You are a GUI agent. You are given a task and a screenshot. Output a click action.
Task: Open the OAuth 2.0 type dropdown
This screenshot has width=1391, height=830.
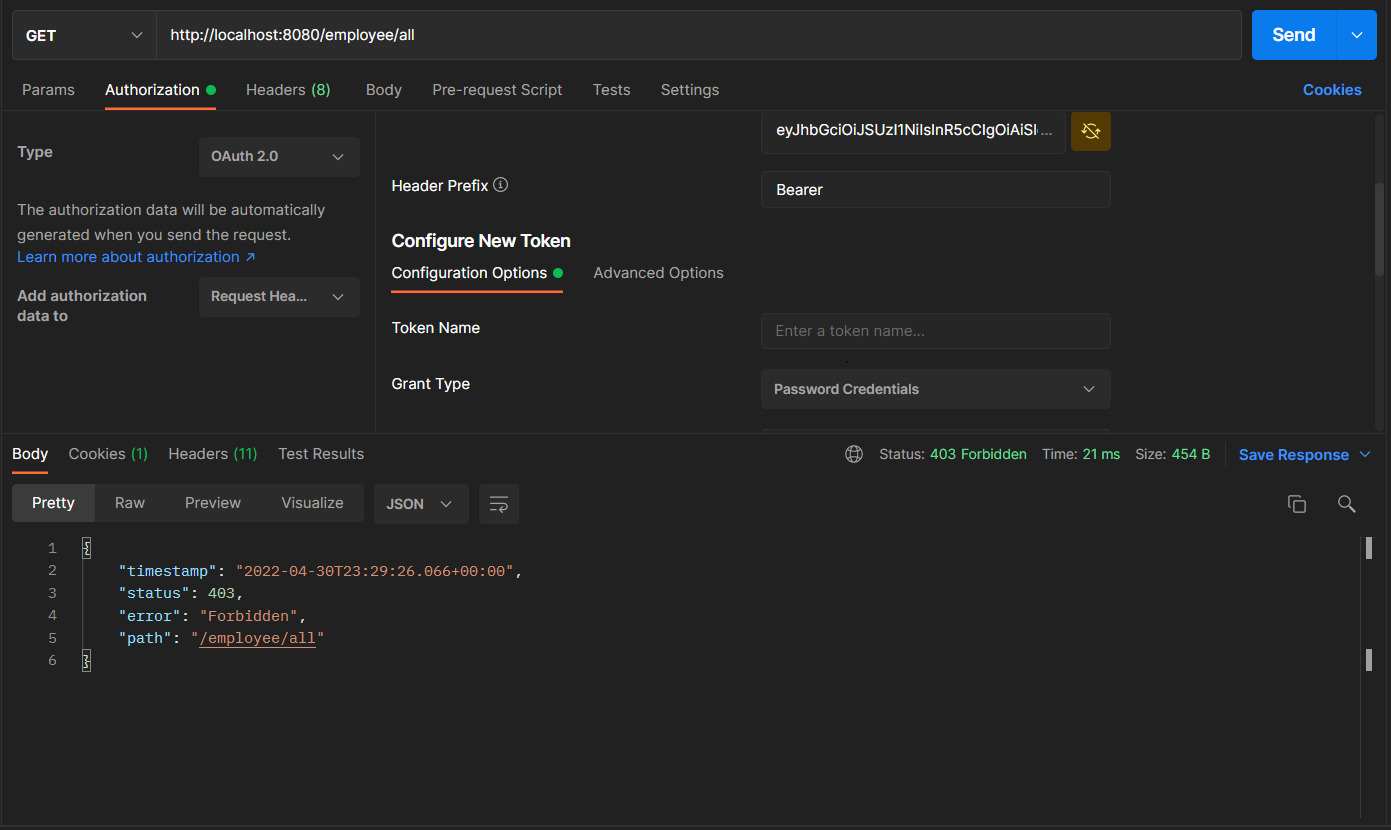[x=279, y=157]
